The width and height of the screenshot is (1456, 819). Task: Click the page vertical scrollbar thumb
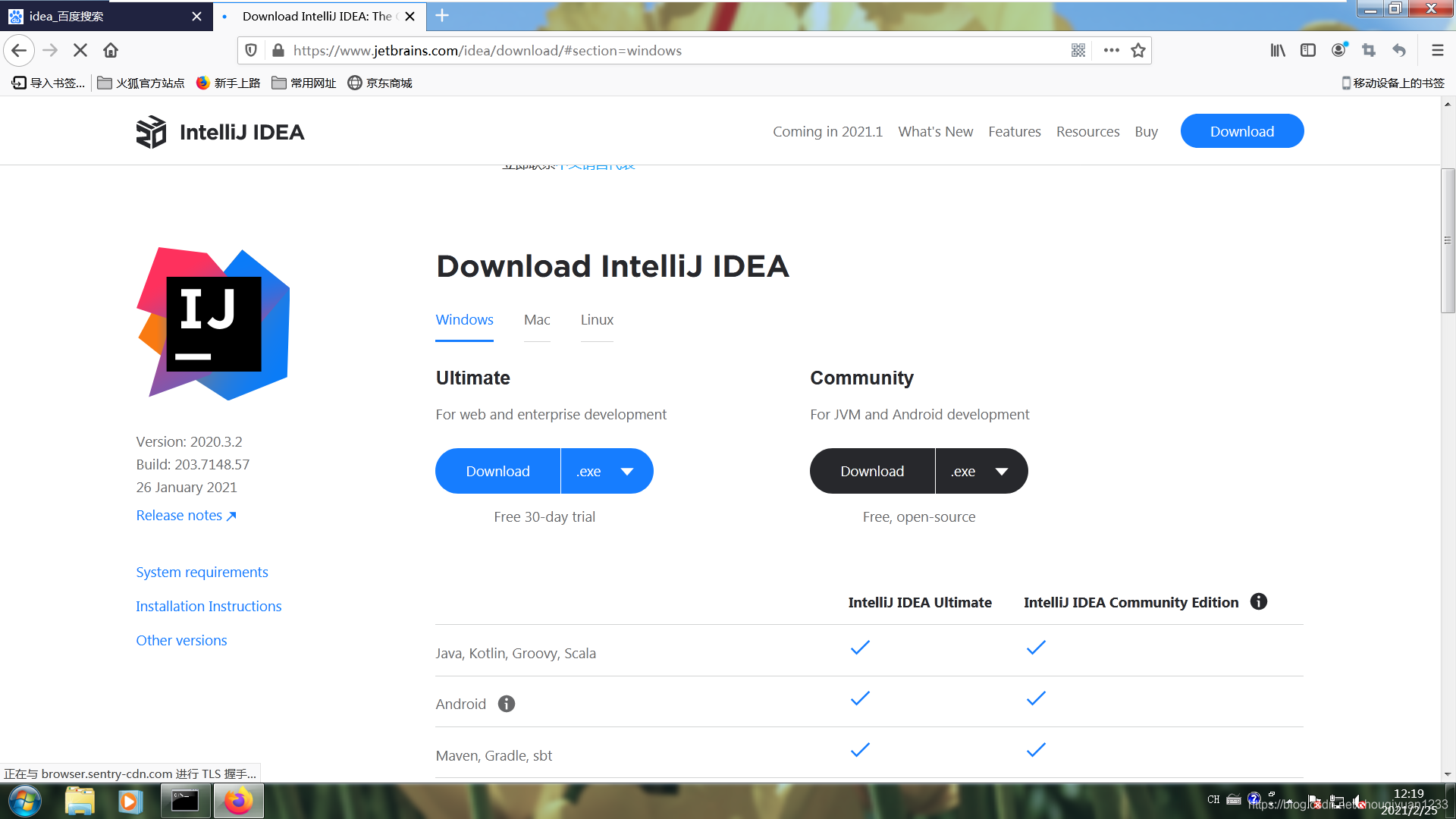click(1448, 240)
